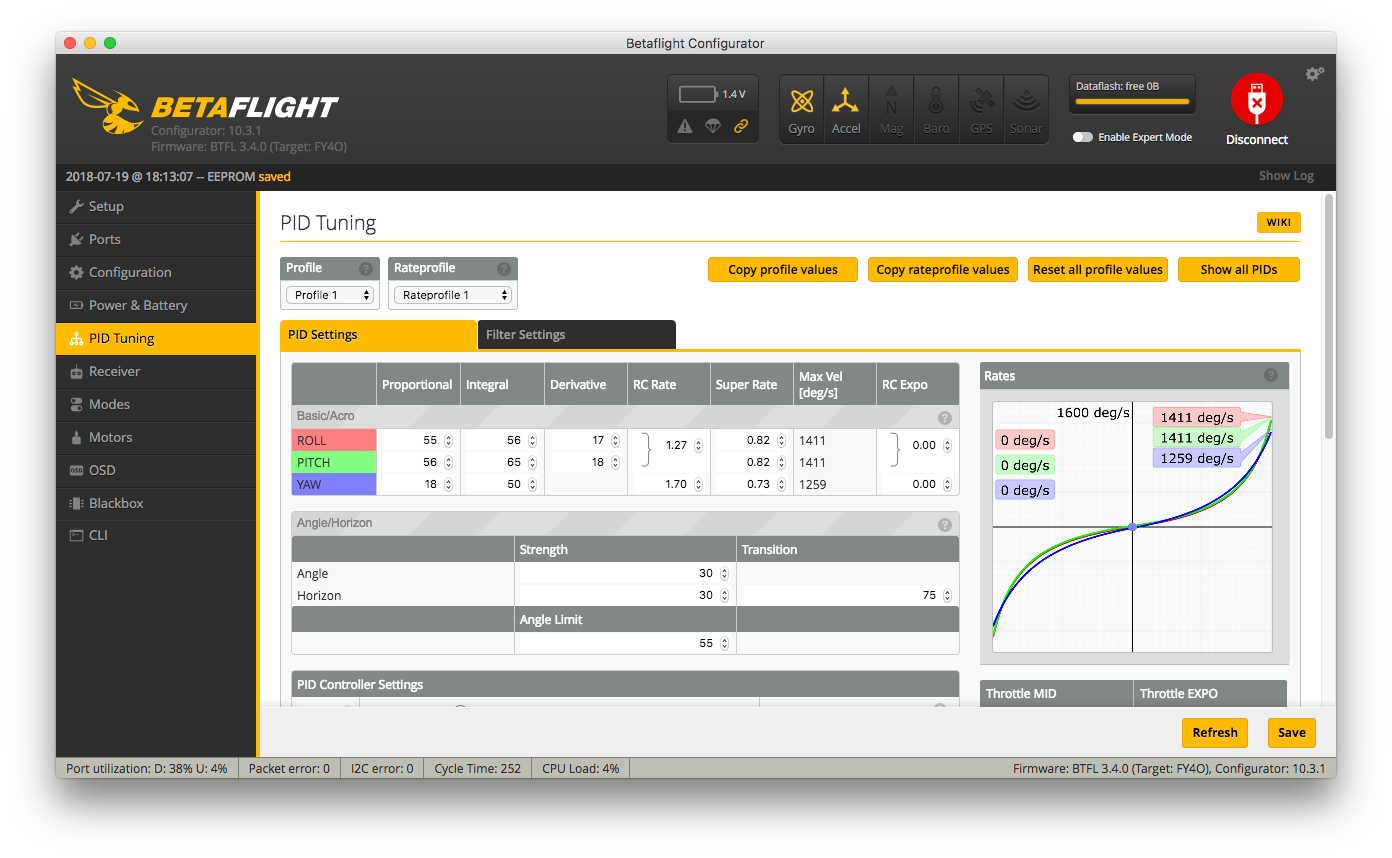Click the battery icon next to Power & Battery
The width and height of the screenshot is (1392, 858).
(x=76, y=305)
